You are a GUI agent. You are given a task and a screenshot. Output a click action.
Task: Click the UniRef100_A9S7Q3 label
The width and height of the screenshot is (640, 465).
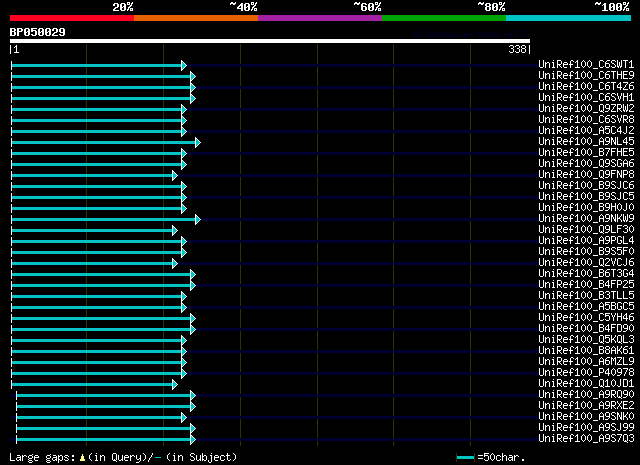[x=586, y=439]
